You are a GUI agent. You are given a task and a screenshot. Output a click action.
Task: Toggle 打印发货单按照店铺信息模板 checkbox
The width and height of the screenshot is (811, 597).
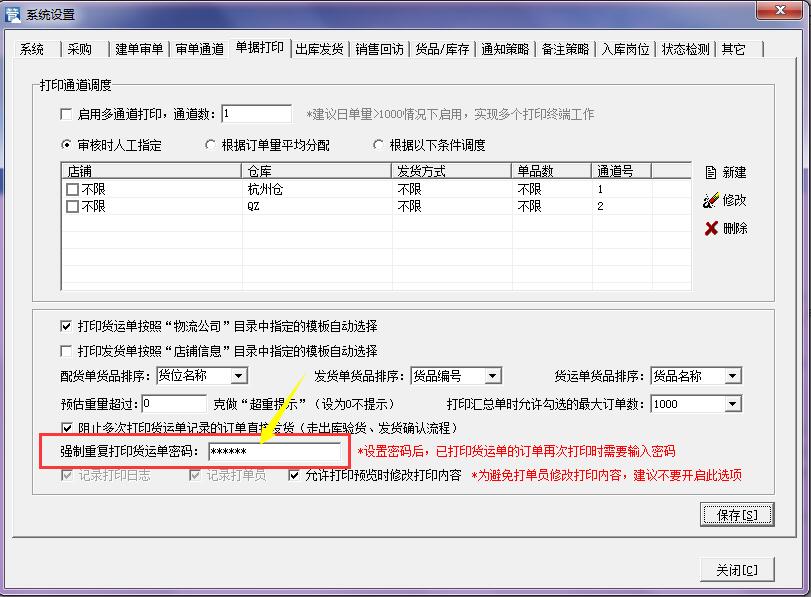[x=66, y=351]
